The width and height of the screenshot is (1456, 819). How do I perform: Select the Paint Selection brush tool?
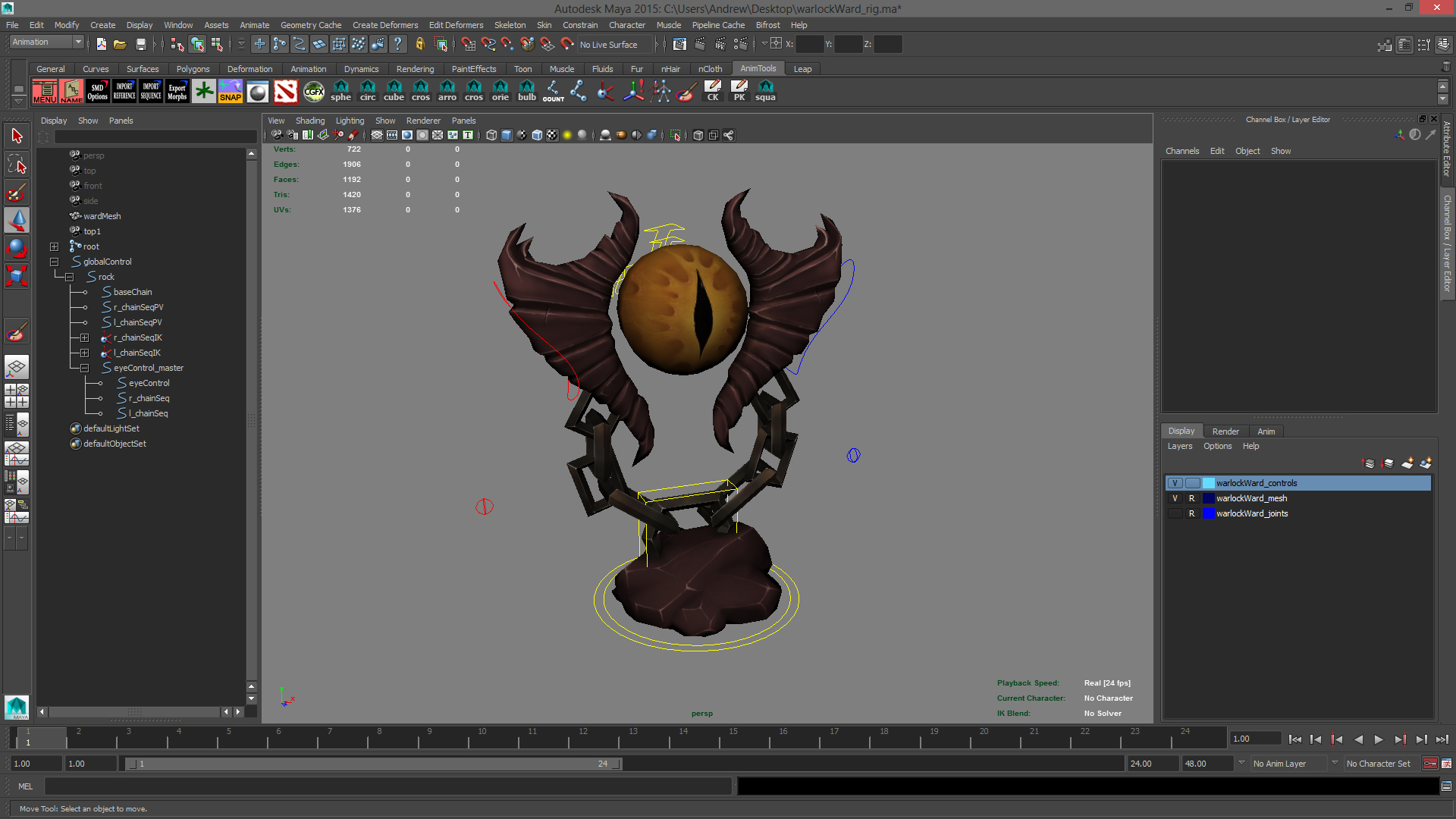(x=17, y=193)
